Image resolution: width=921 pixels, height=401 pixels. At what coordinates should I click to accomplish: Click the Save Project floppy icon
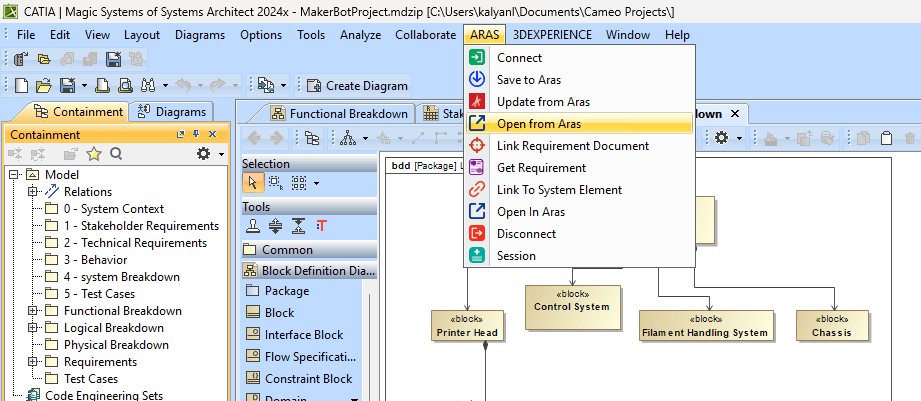click(x=67, y=86)
